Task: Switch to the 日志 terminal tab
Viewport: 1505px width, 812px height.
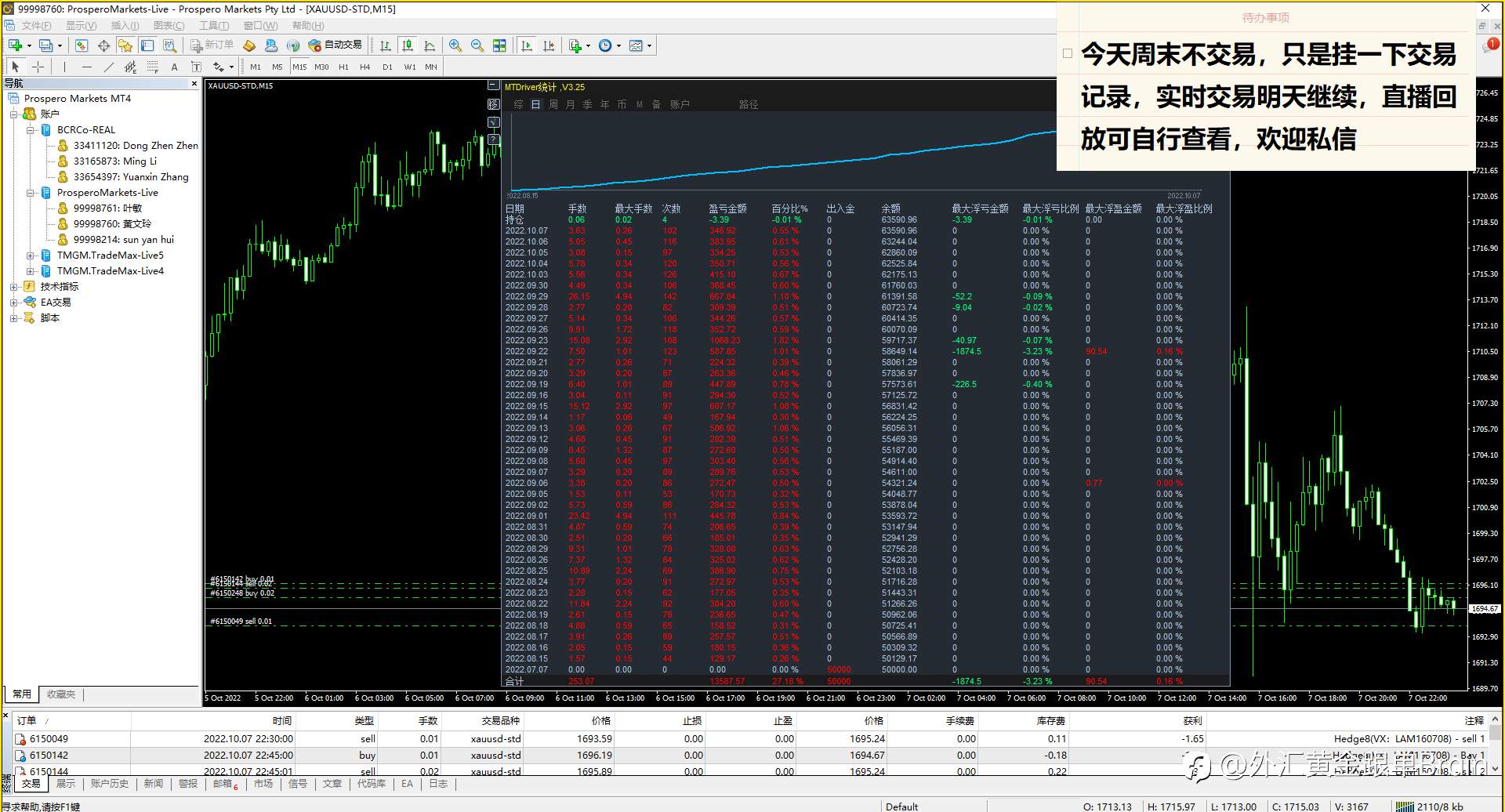Action: [x=438, y=784]
